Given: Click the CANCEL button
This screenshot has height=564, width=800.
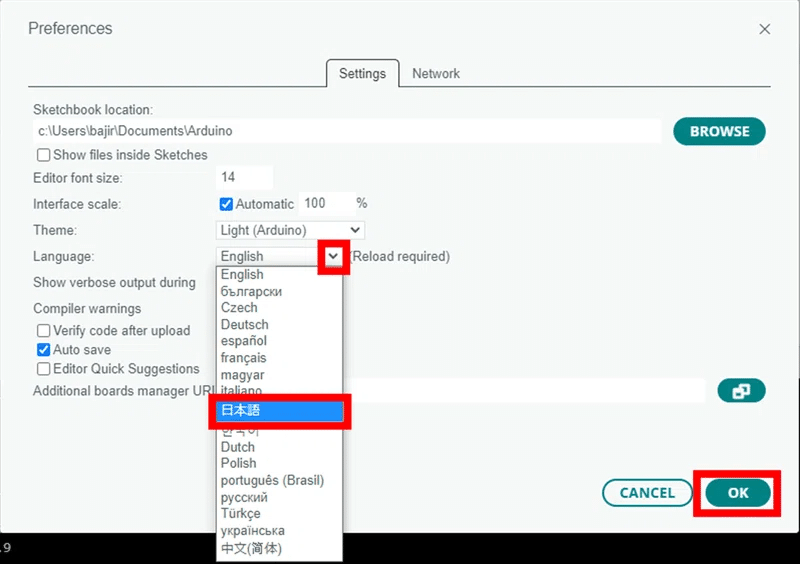Looking at the screenshot, I should coord(647,493).
